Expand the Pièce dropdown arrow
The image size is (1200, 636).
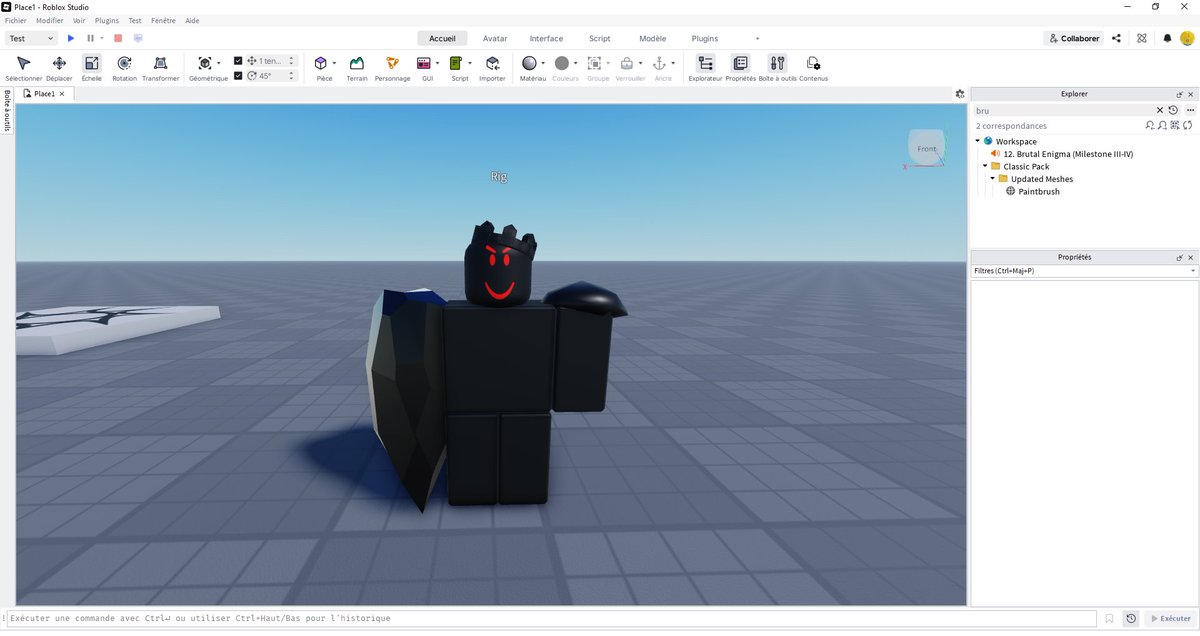click(335, 63)
